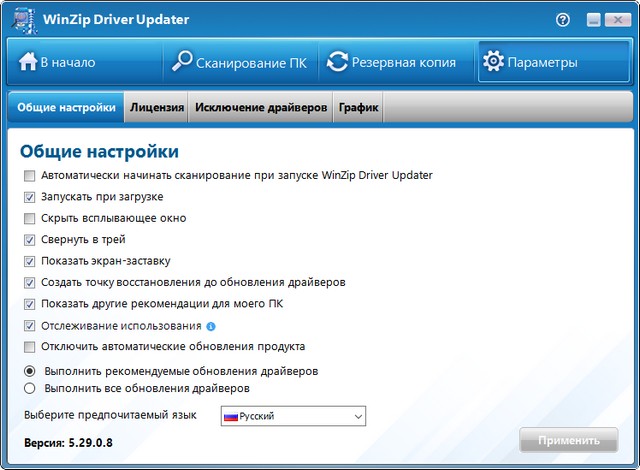Toggle restore point creation checkbox

(29, 283)
